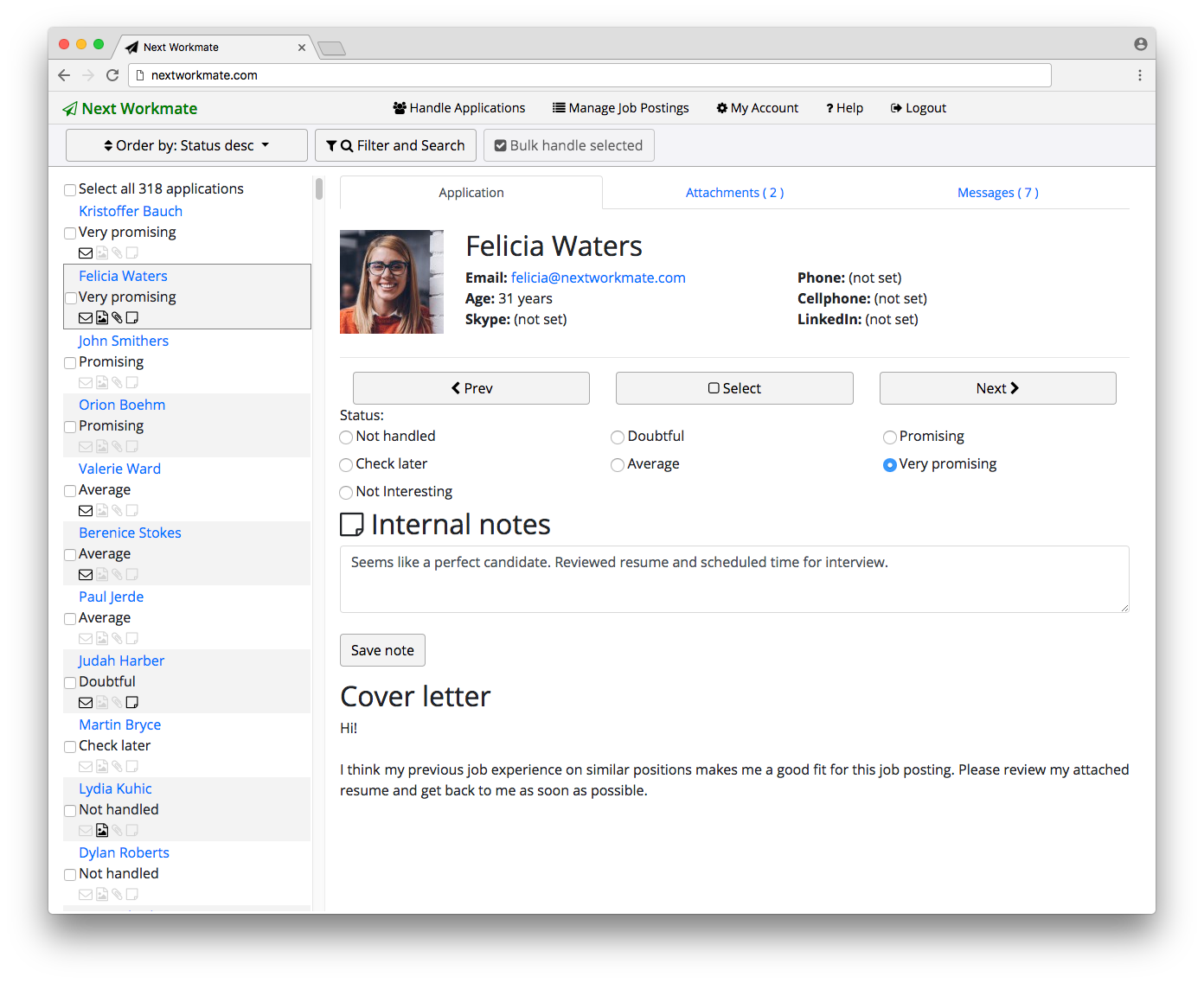Screen dimensions: 1204x983
Task: Tick checkbox for Judah Harber Doubtful row
Action: (70, 683)
